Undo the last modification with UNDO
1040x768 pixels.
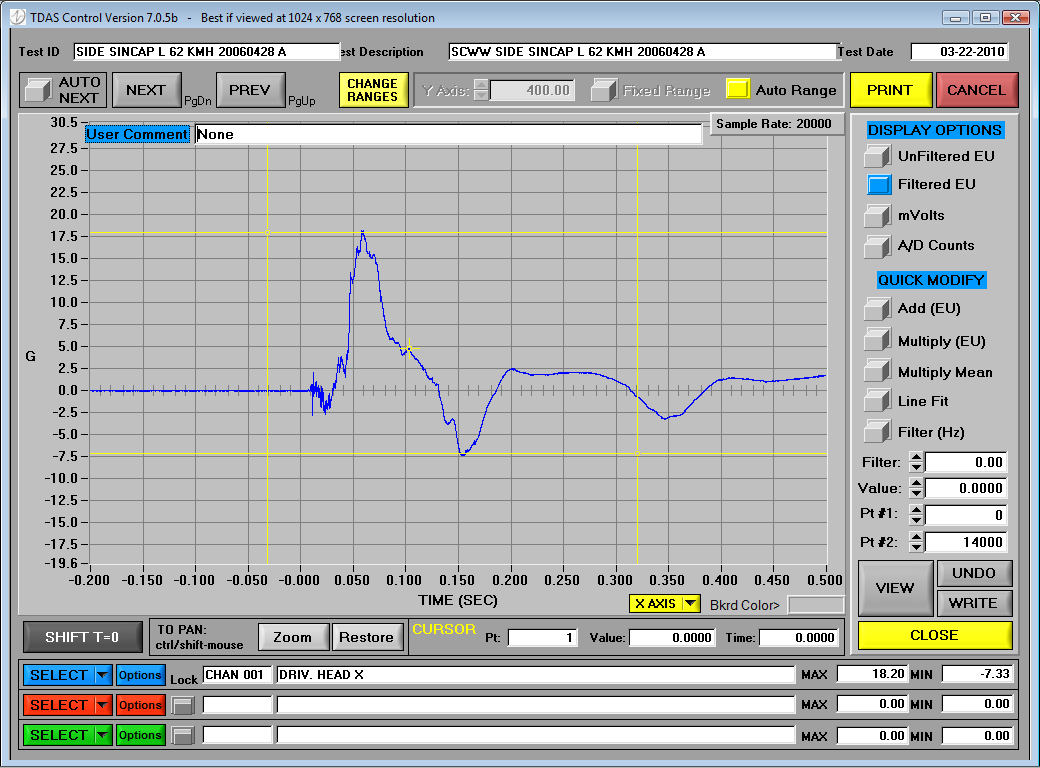point(974,573)
